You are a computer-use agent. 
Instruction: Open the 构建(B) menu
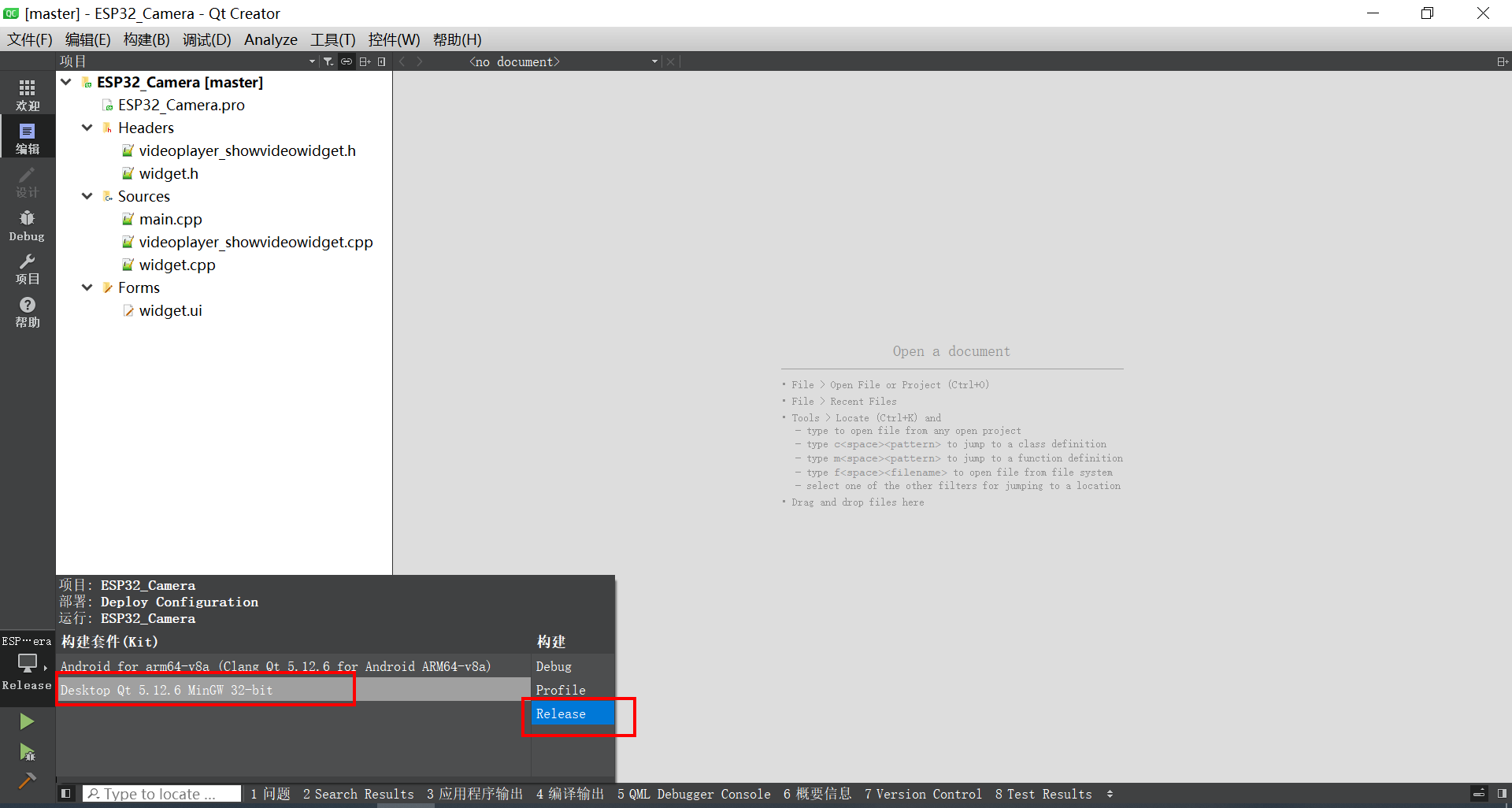[146, 39]
